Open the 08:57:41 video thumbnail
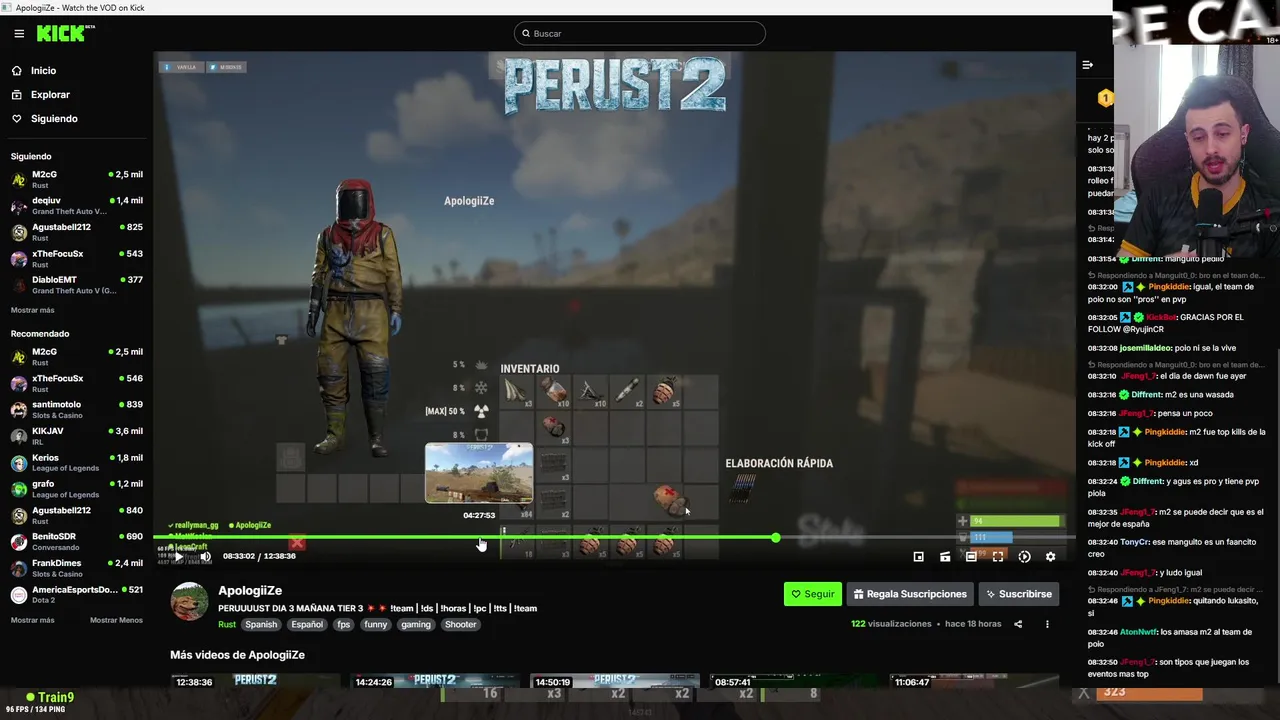This screenshot has width=1280, height=720. click(794, 682)
